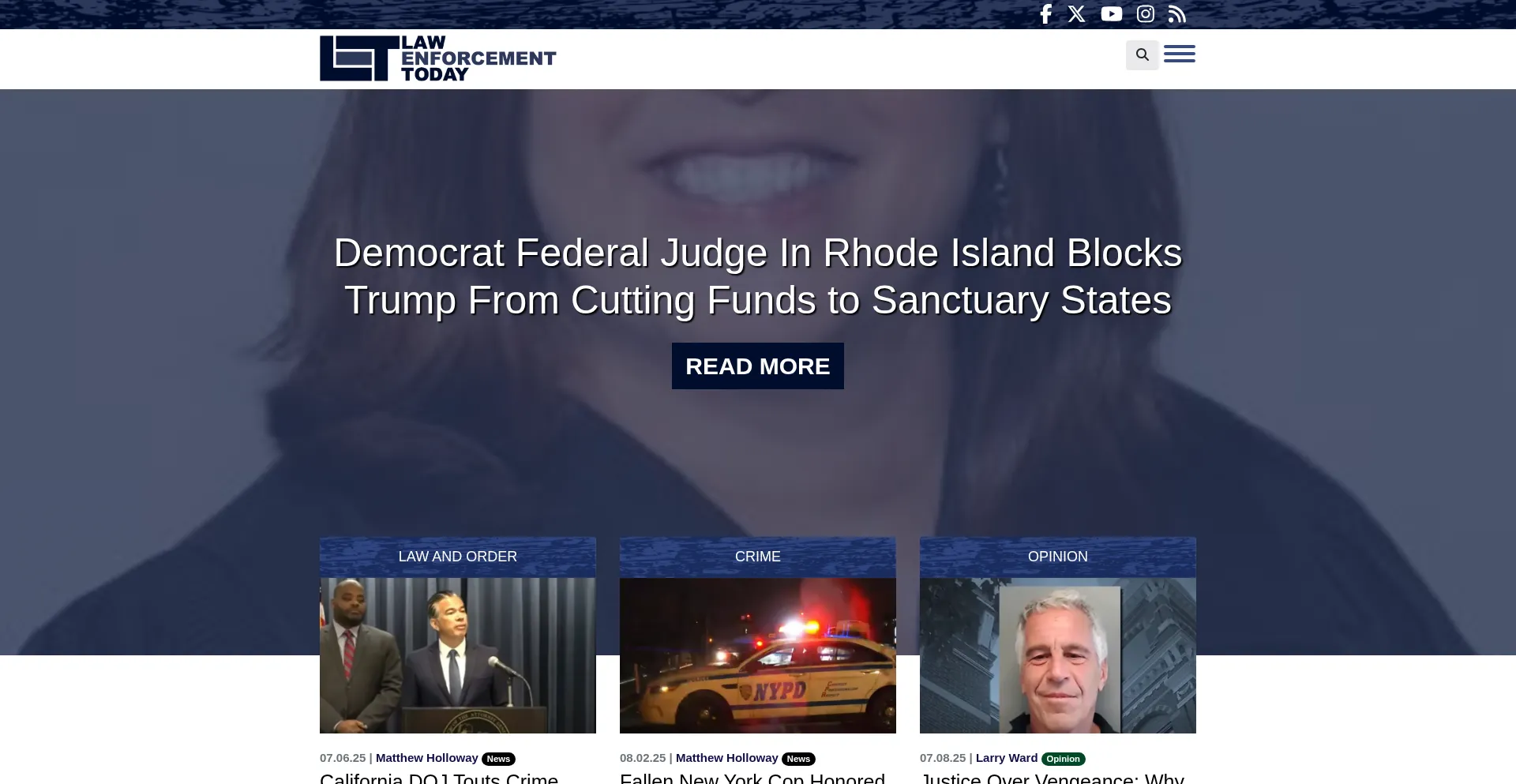1516x784 pixels.
Task: Visit the YouTube channel icon
Action: tap(1112, 14)
